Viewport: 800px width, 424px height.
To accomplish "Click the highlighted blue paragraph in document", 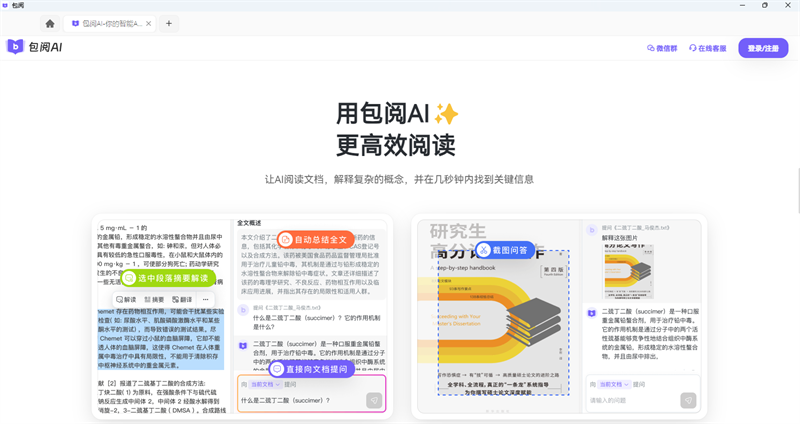I will point(161,338).
